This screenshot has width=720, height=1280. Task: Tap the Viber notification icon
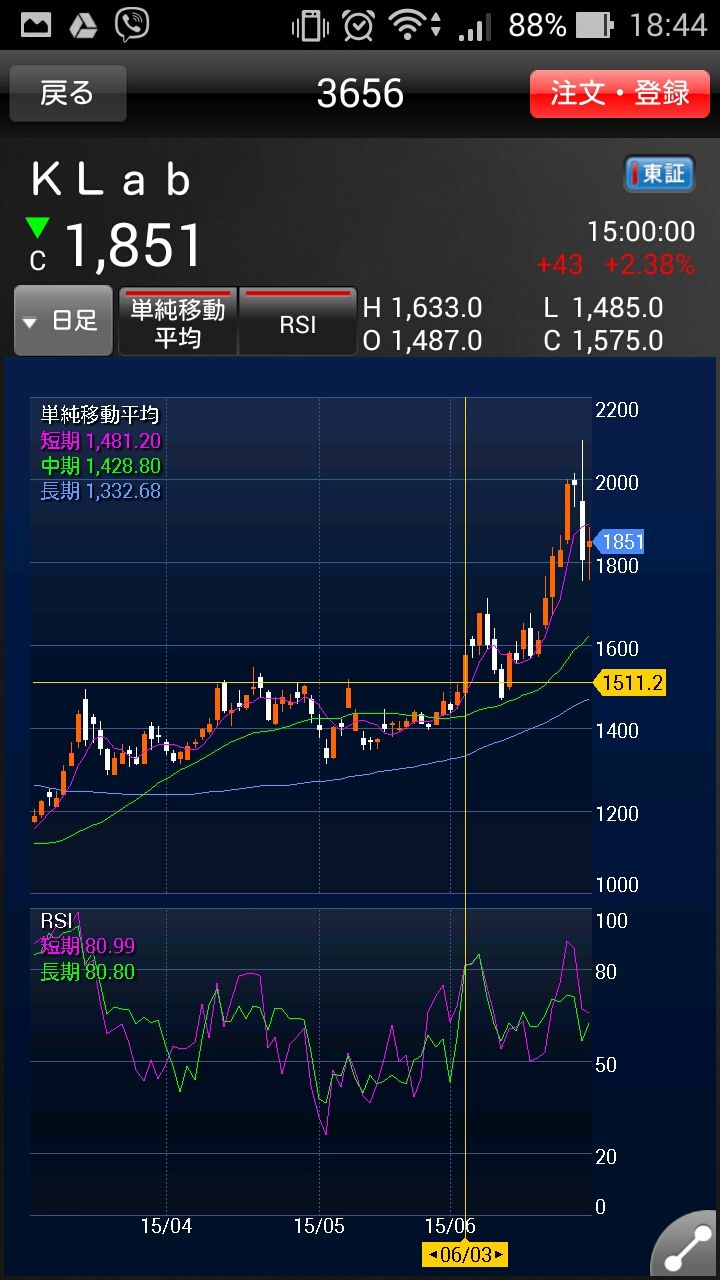point(132,25)
